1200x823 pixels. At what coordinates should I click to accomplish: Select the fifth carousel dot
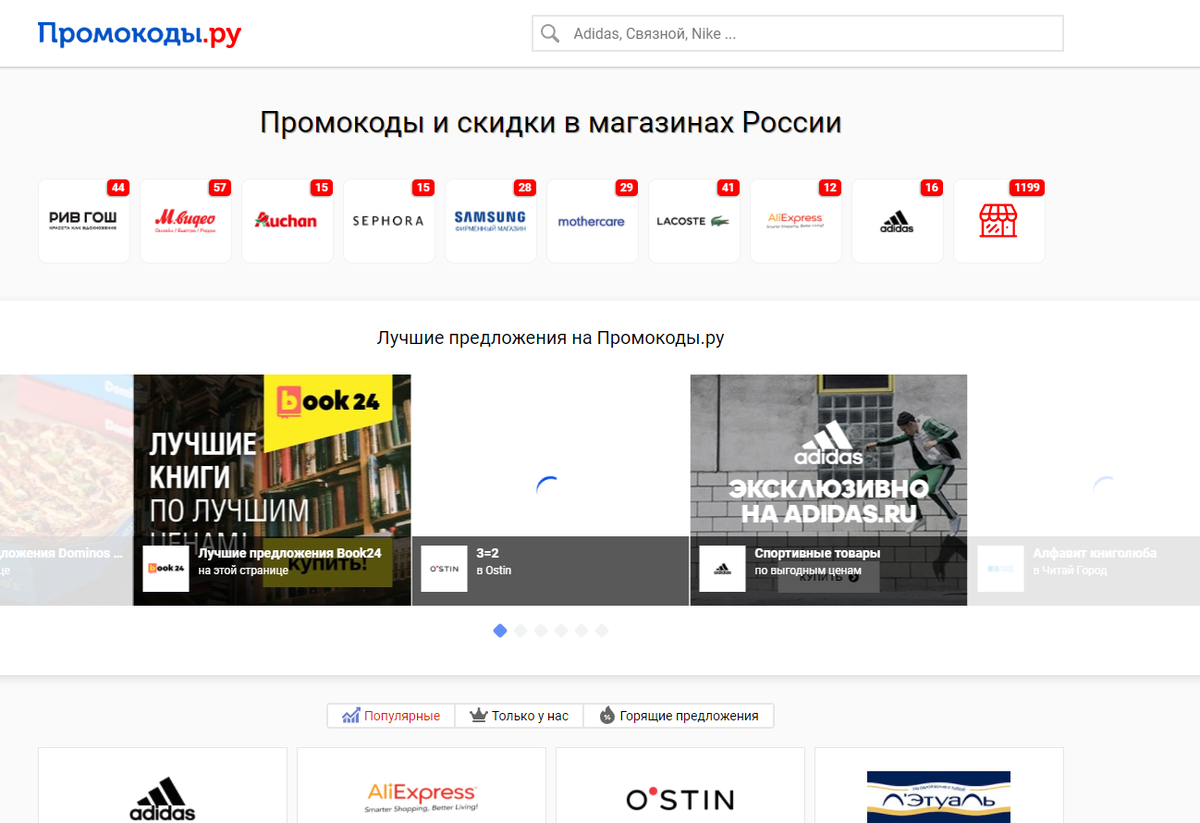(581, 630)
